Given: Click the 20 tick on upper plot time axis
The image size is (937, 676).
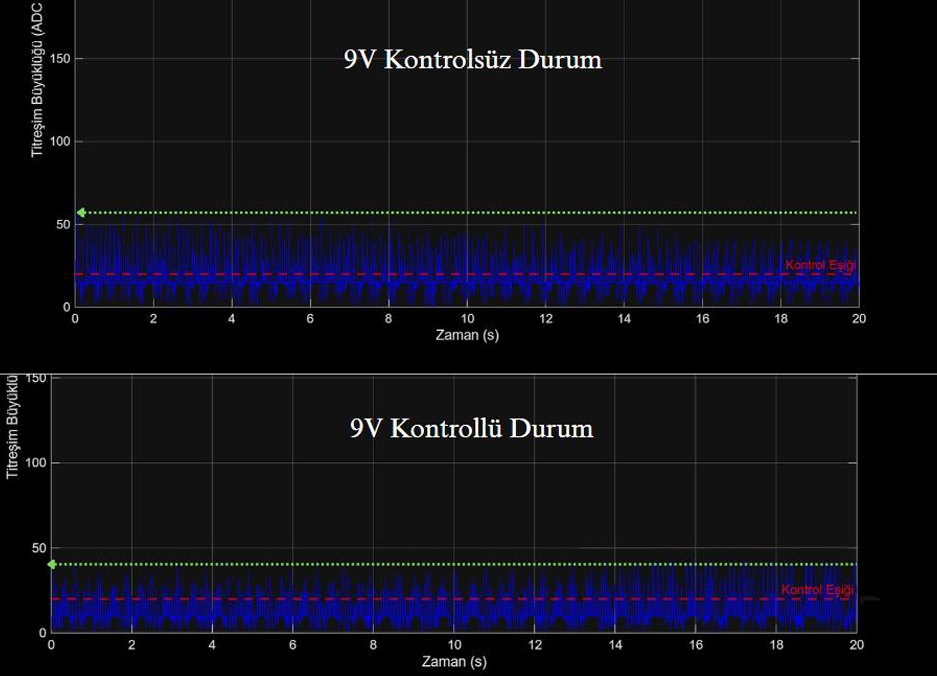Looking at the screenshot, I should [x=858, y=319].
